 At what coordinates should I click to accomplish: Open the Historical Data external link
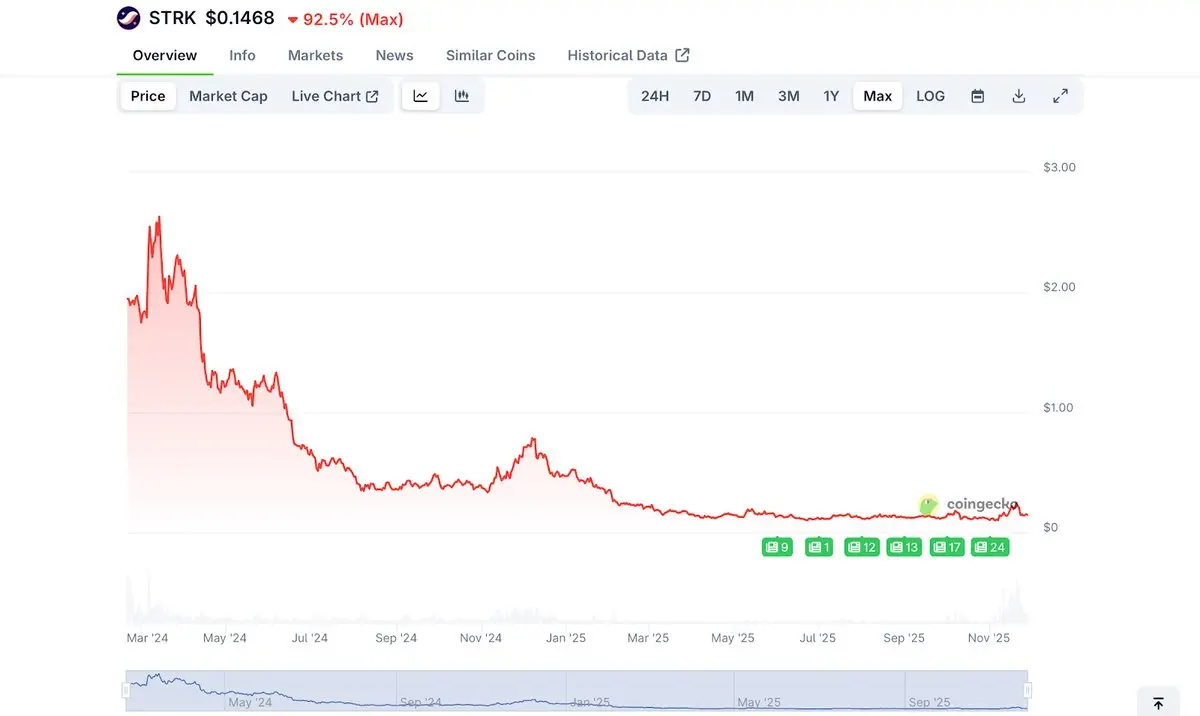pos(628,55)
